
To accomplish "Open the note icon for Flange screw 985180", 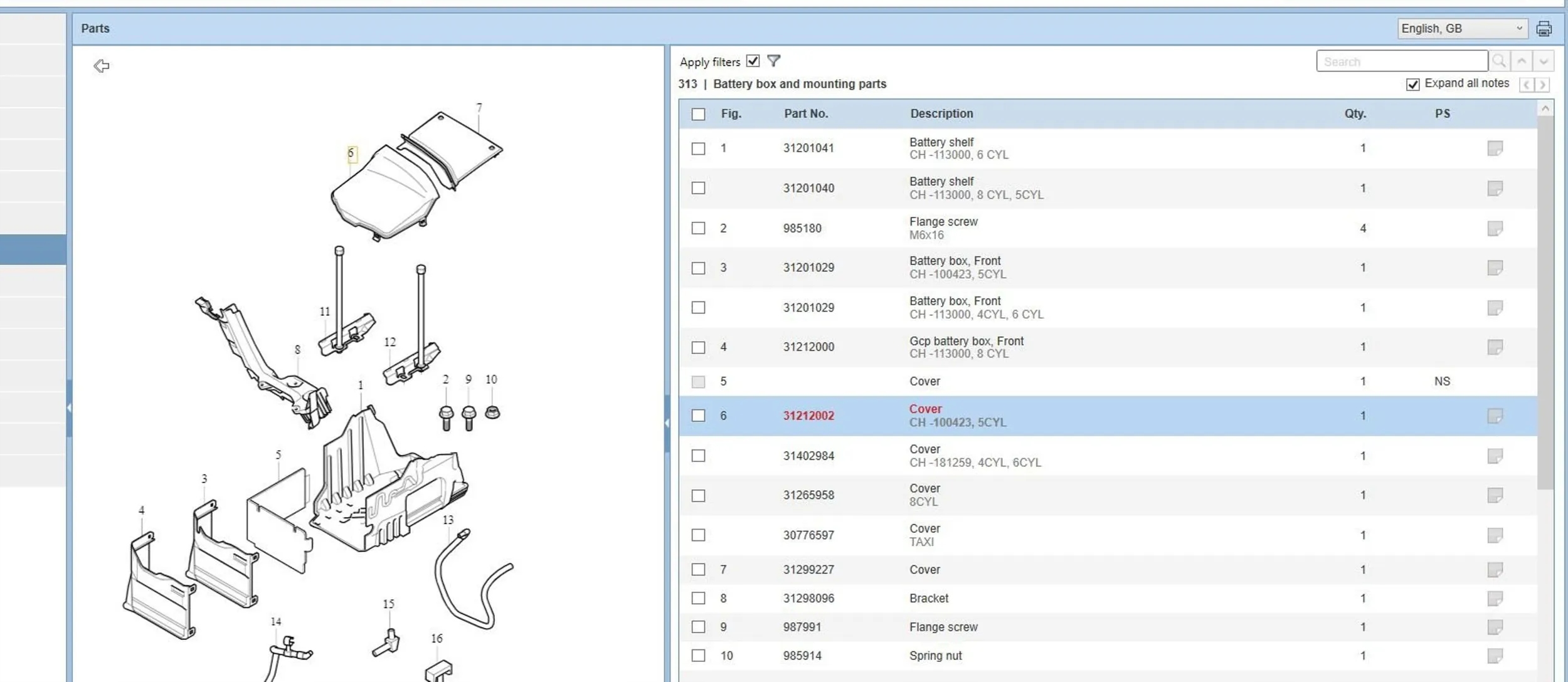I will pyautogui.click(x=1495, y=228).
